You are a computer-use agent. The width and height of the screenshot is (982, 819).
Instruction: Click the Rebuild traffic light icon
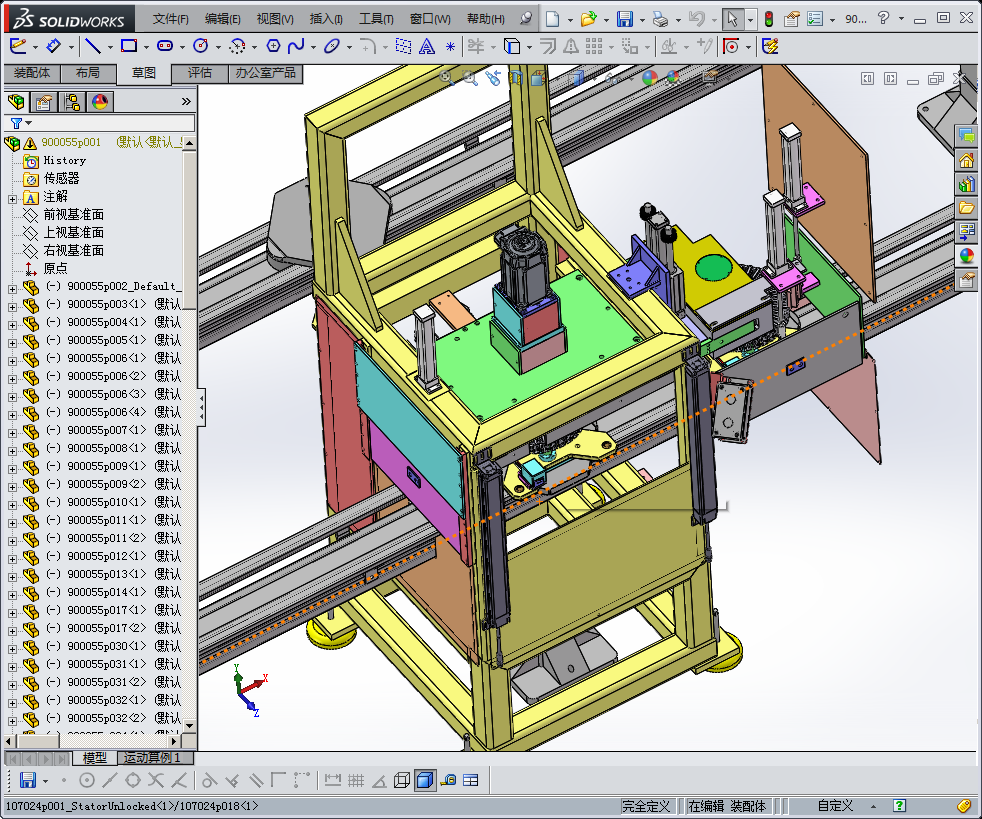click(x=768, y=19)
